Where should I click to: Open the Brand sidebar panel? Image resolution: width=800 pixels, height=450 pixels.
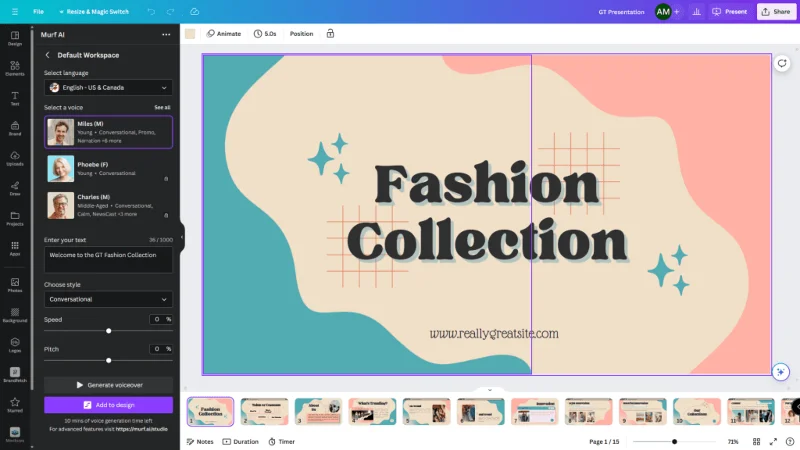[x=15, y=128]
